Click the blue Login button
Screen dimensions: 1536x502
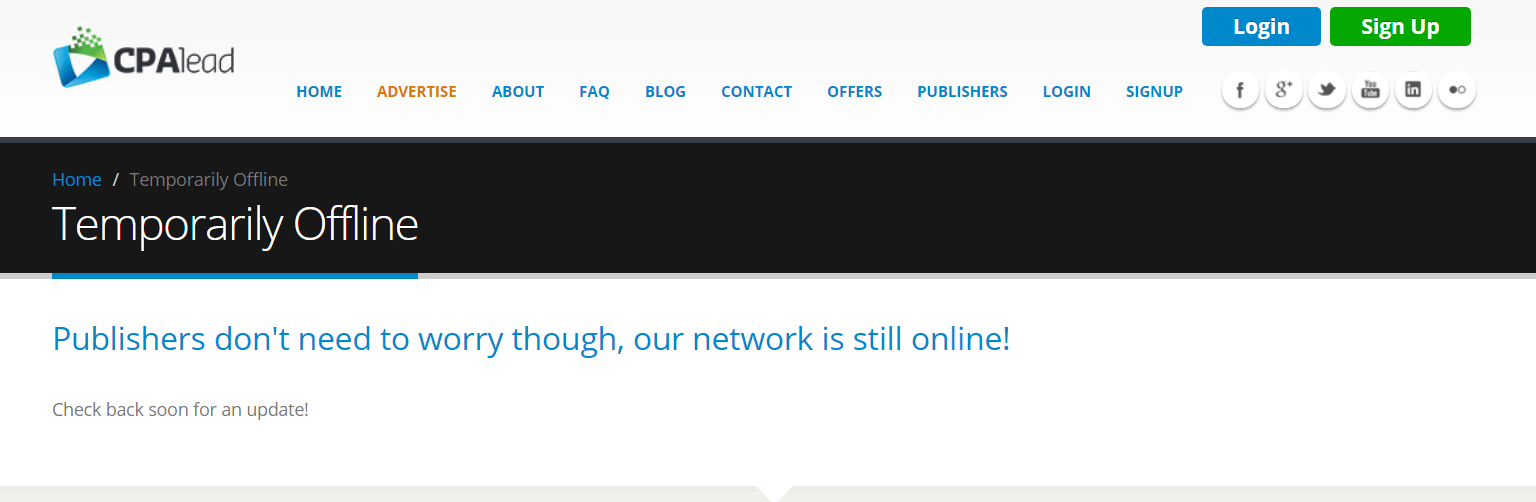pyautogui.click(x=1261, y=27)
